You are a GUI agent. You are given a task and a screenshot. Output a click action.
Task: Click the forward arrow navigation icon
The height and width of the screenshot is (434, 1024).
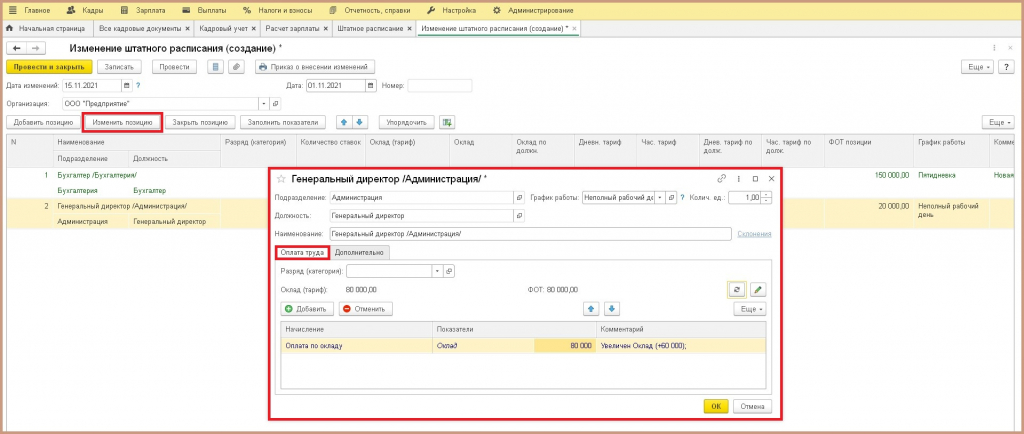point(36,48)
